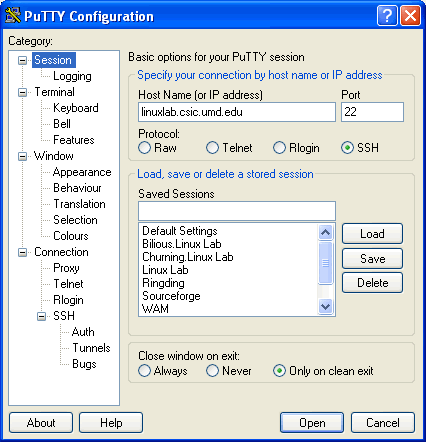
Task: Select the Telnet protocol option
Action: 212,148
